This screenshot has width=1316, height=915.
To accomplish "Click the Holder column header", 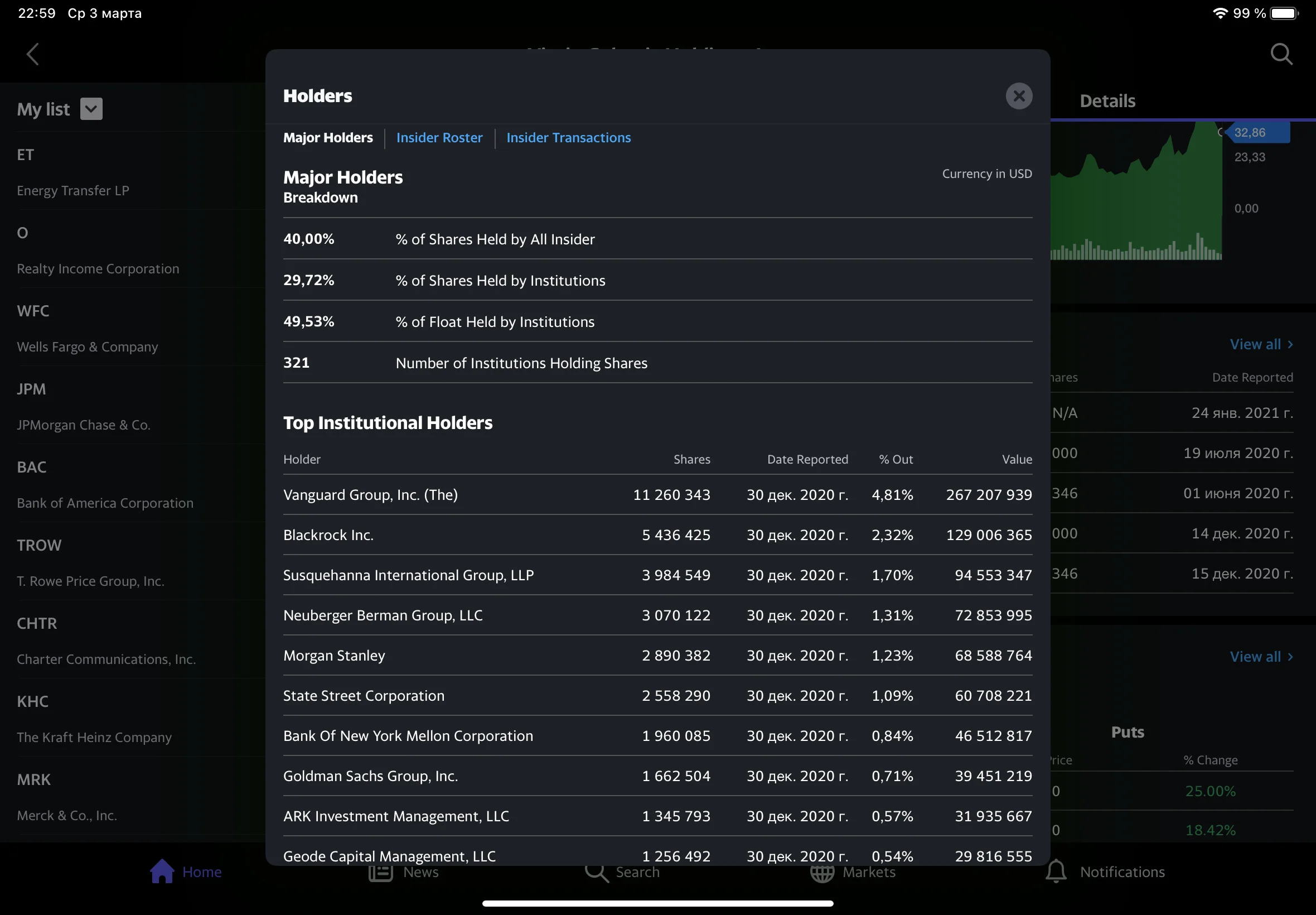I will coord(302,459).
